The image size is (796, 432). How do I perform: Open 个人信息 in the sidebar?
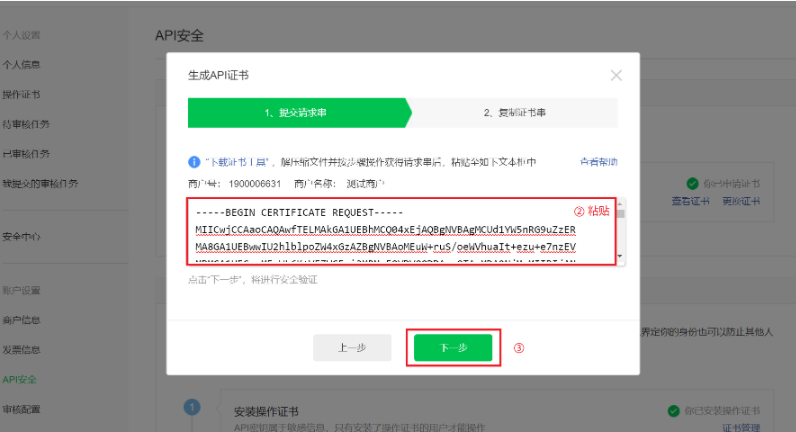pos(21,65)
